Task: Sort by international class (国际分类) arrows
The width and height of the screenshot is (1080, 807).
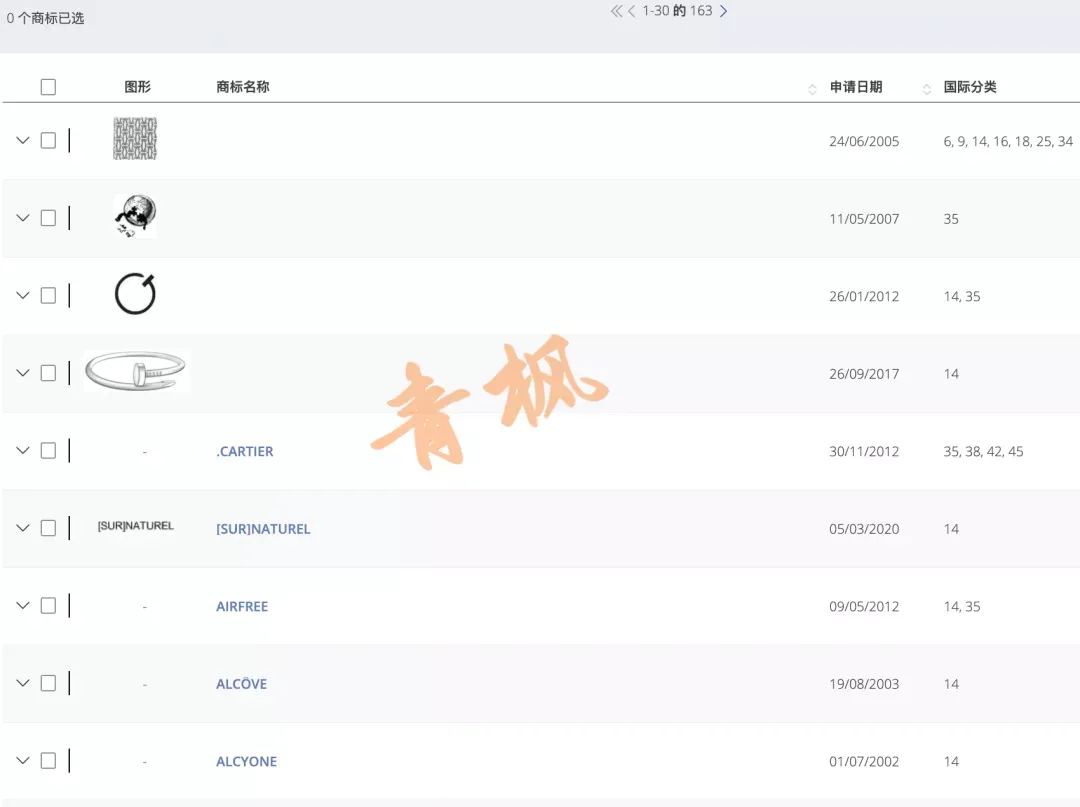Action: tap(926, 88)
